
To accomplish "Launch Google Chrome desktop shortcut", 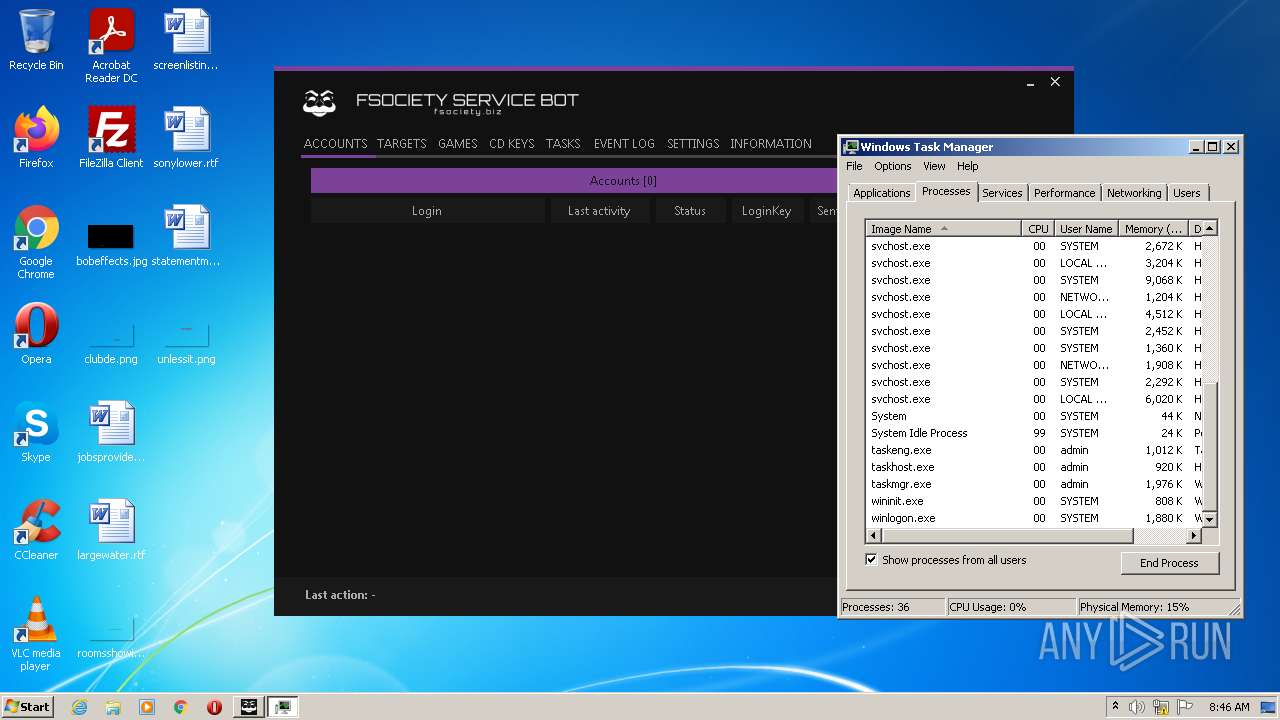I will click(36, 243).
